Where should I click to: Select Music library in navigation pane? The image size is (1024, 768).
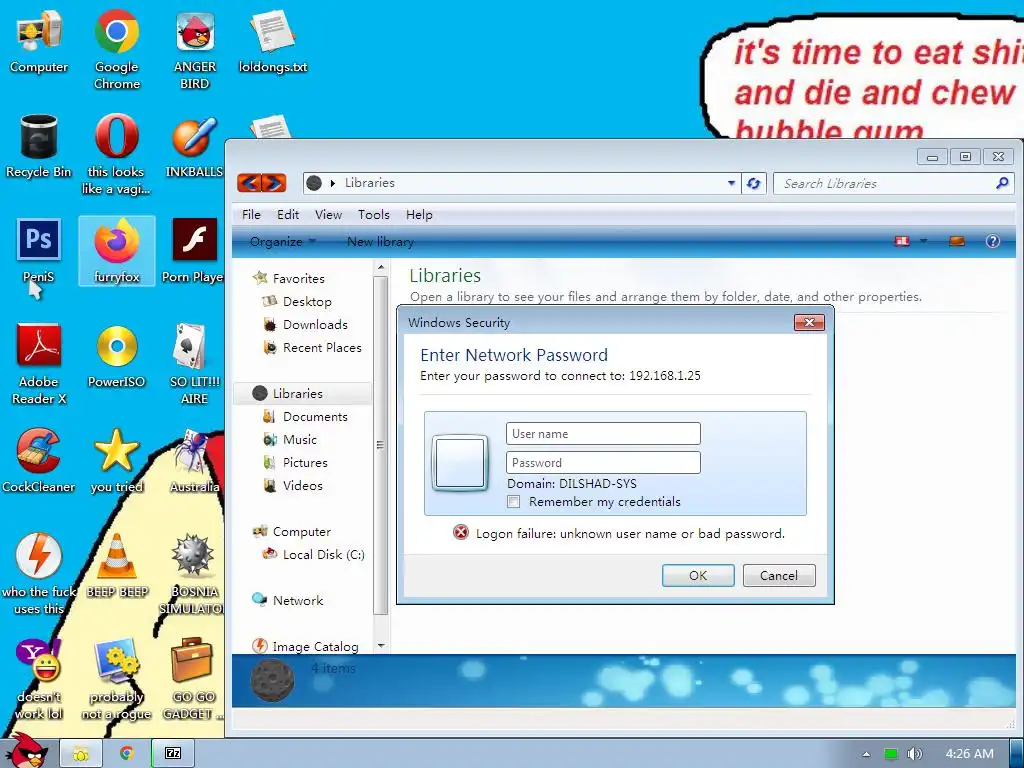tap(300, 440)
